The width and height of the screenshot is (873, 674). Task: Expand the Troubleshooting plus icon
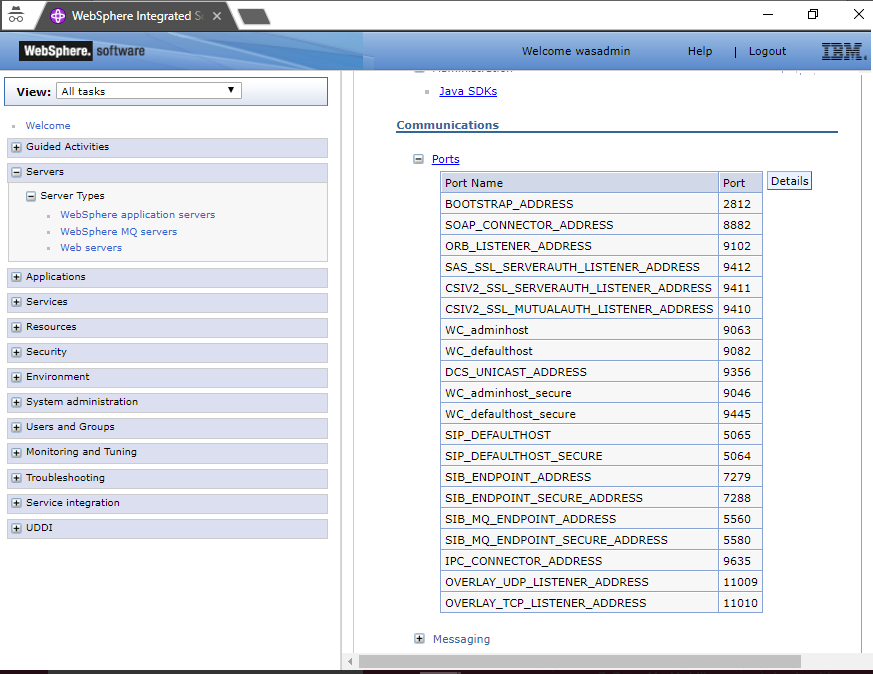17,479
